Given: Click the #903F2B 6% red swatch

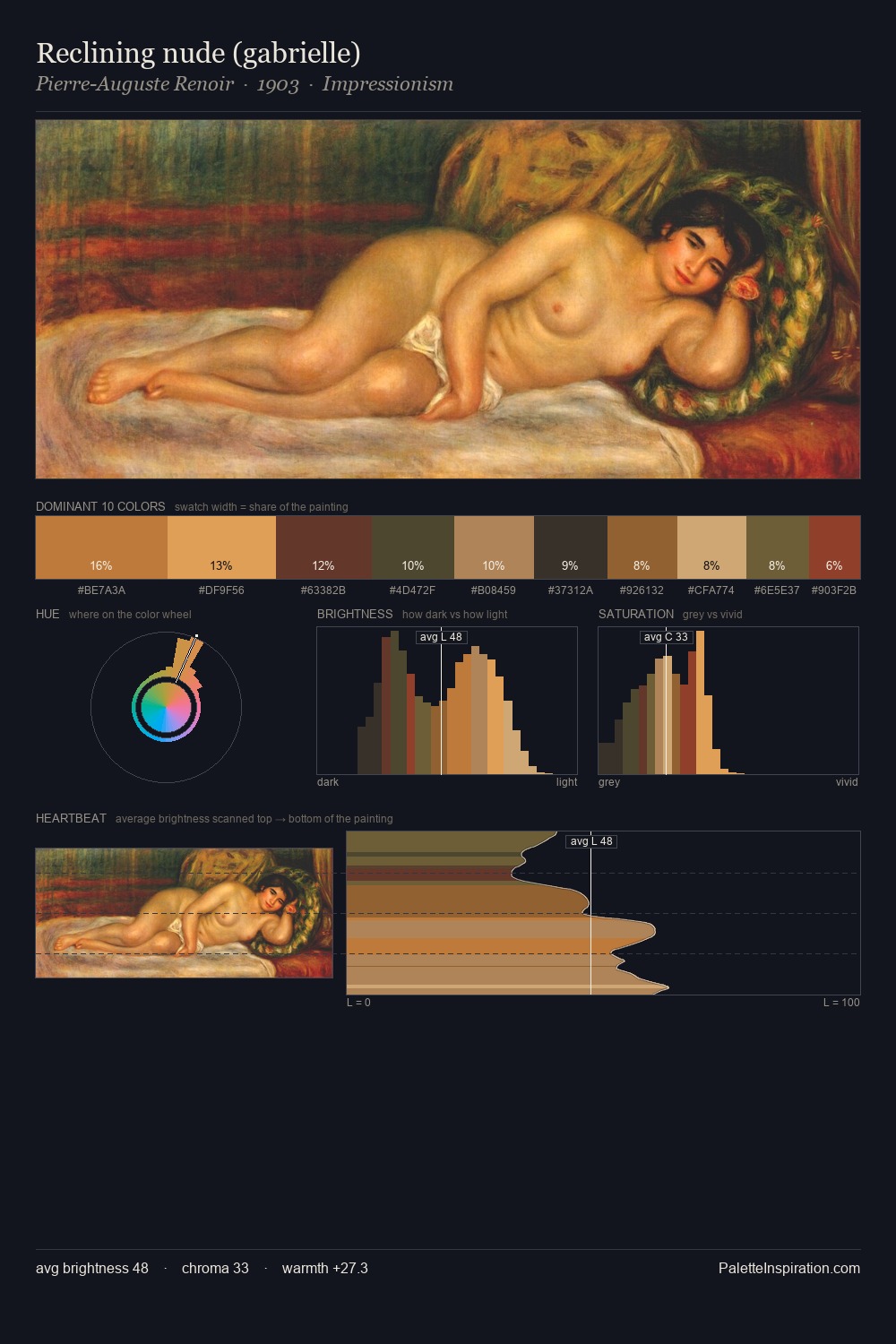Looking at the screenshot, I should (834, 547).
